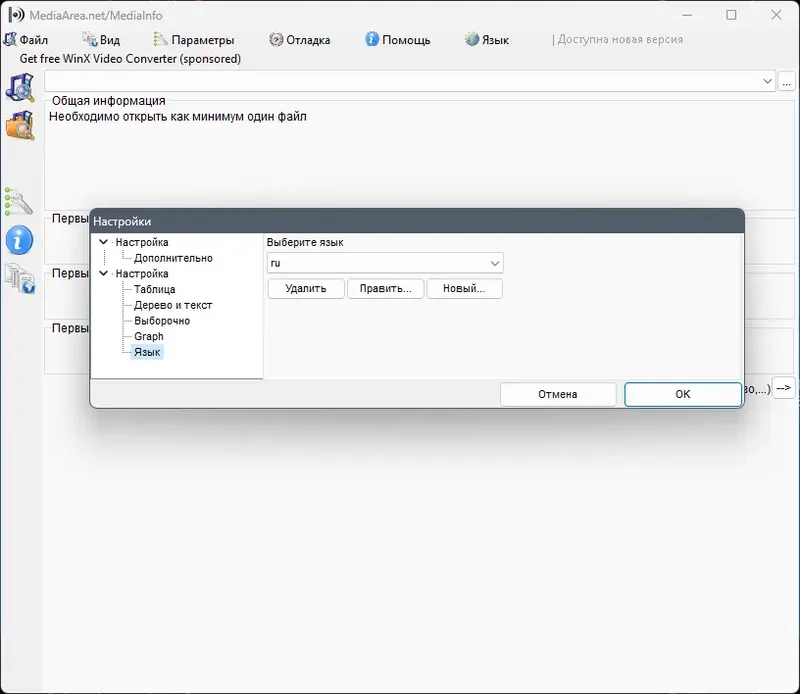The image size is (800, 694).
Task: Open preferences via the wrench sidebar icon
Action: tap(18, 202)
